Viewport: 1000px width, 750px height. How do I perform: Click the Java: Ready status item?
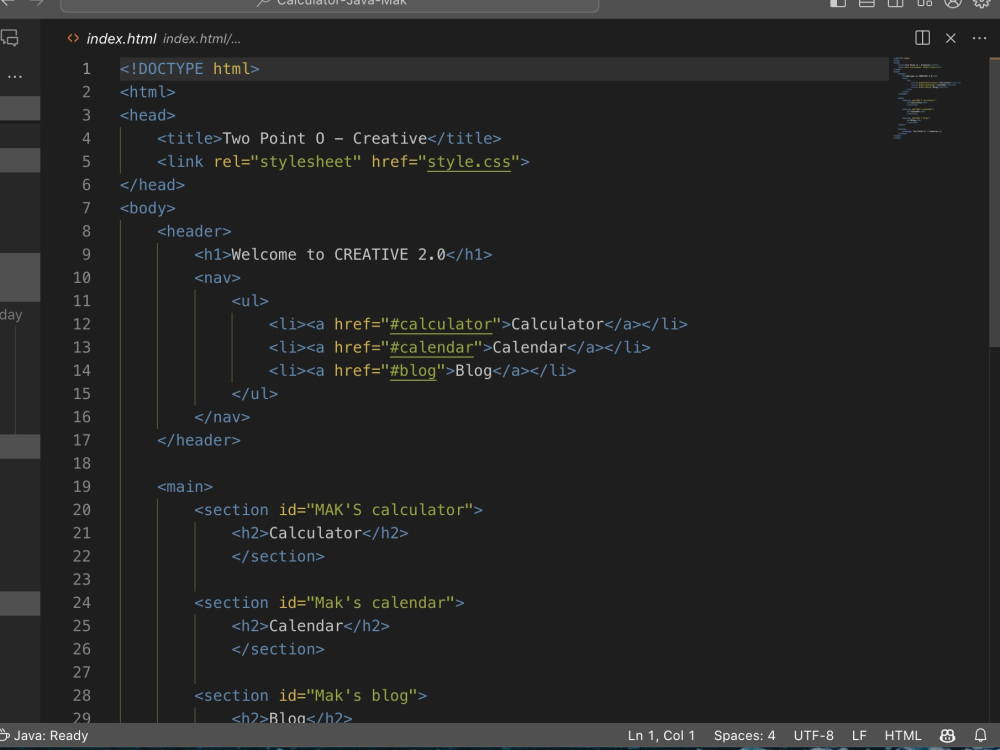pos(45,735)
